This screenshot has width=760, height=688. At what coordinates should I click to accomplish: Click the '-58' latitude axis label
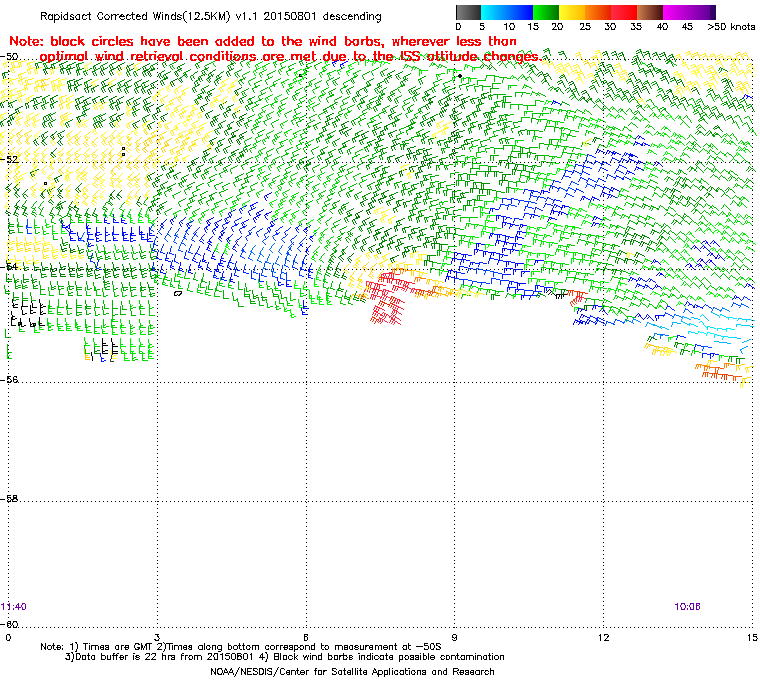[x=9, y=498]
